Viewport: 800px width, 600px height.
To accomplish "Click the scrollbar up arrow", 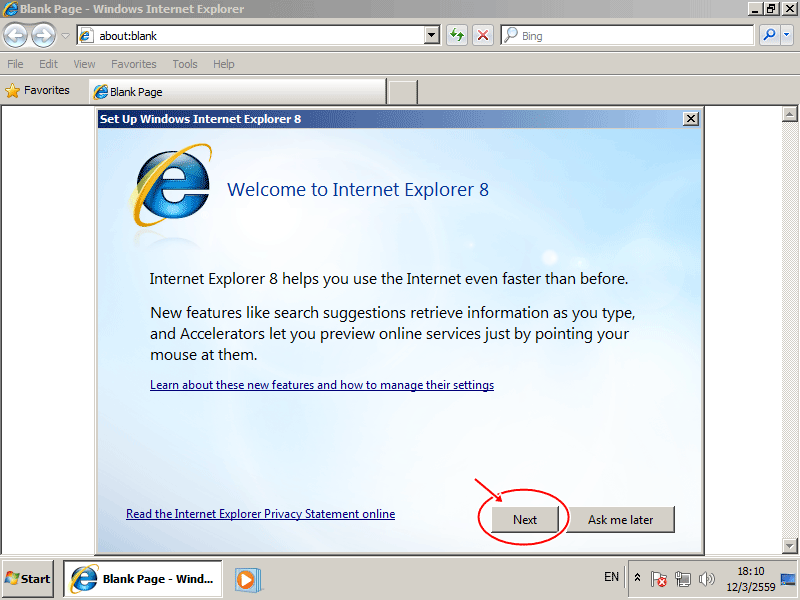I will (789, 114).
